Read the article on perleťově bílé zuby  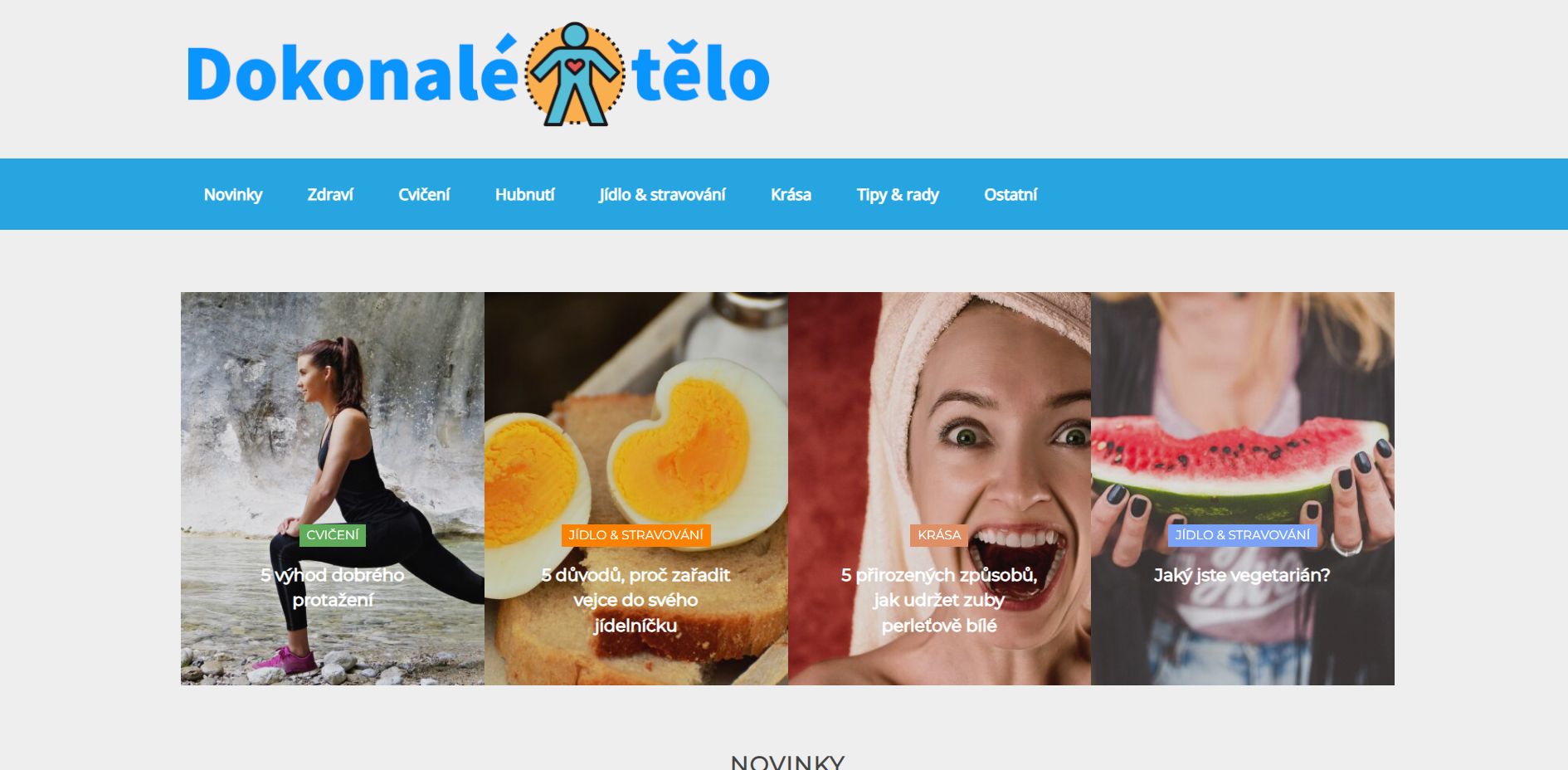pyautogui.click(x=939, y=600)
